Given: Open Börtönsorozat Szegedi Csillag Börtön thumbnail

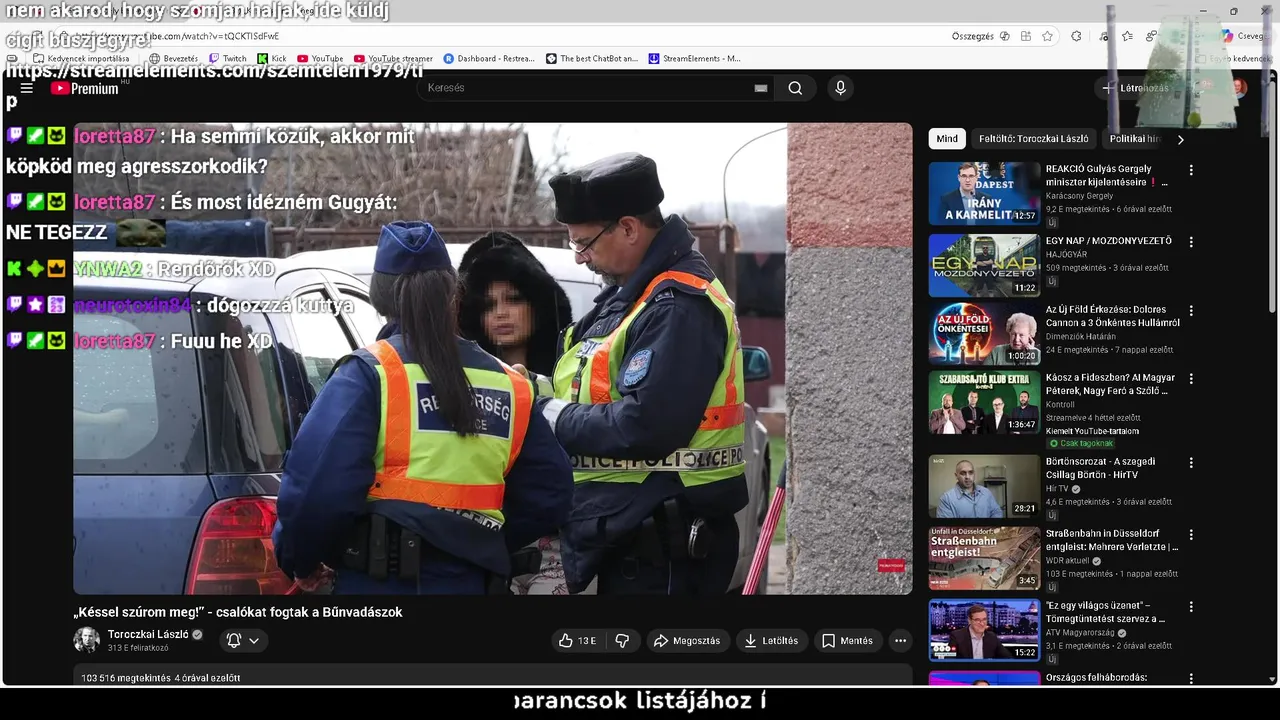Looking at the screenshot, I should click(x=984, y=486).
